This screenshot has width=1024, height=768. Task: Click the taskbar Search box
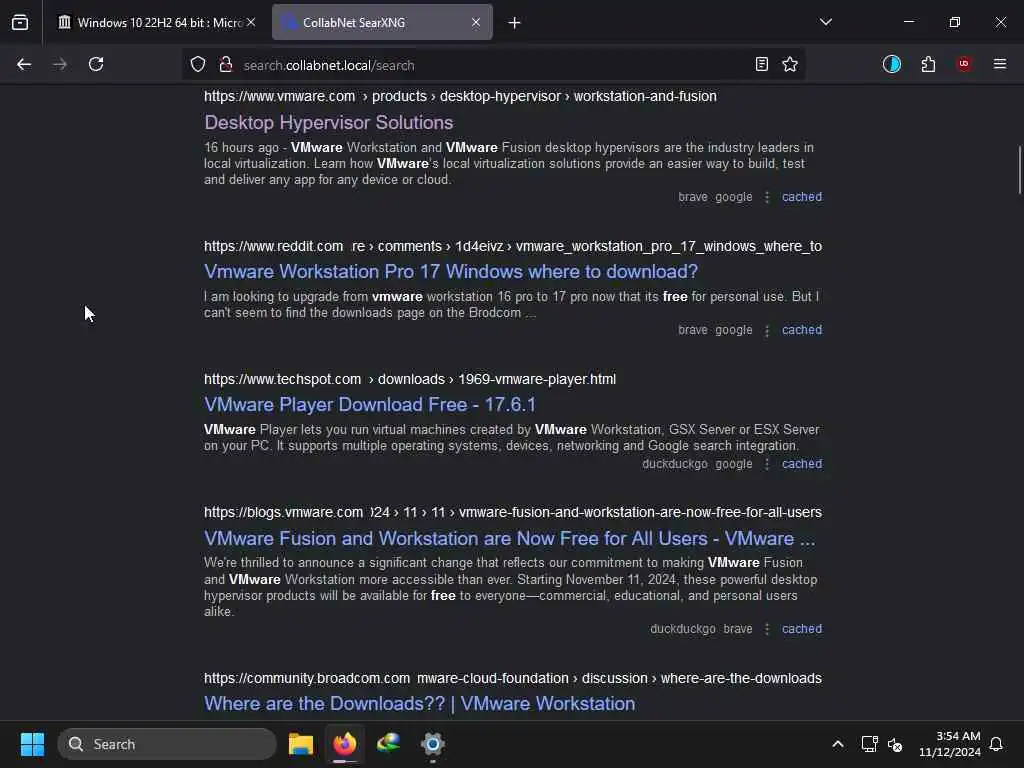(x=167, y=744)
